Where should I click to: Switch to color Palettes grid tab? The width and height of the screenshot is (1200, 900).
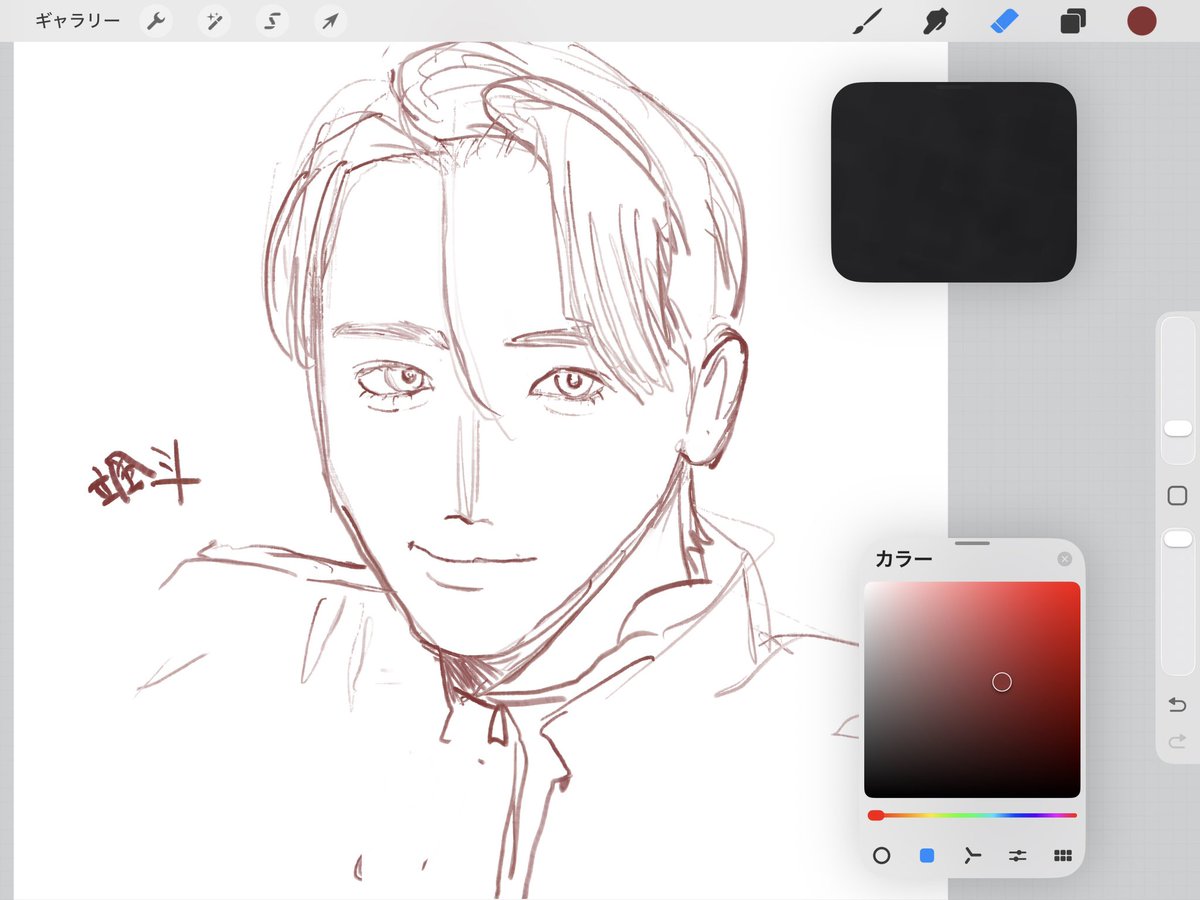pos(1063,856)
